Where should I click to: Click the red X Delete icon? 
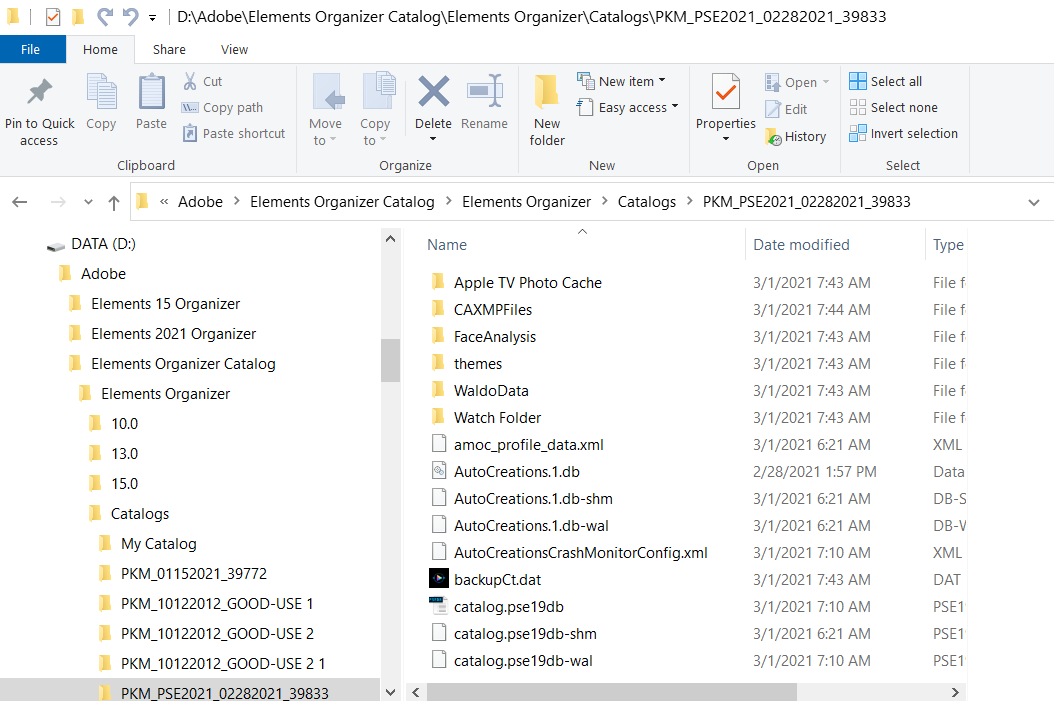(434, 91)
